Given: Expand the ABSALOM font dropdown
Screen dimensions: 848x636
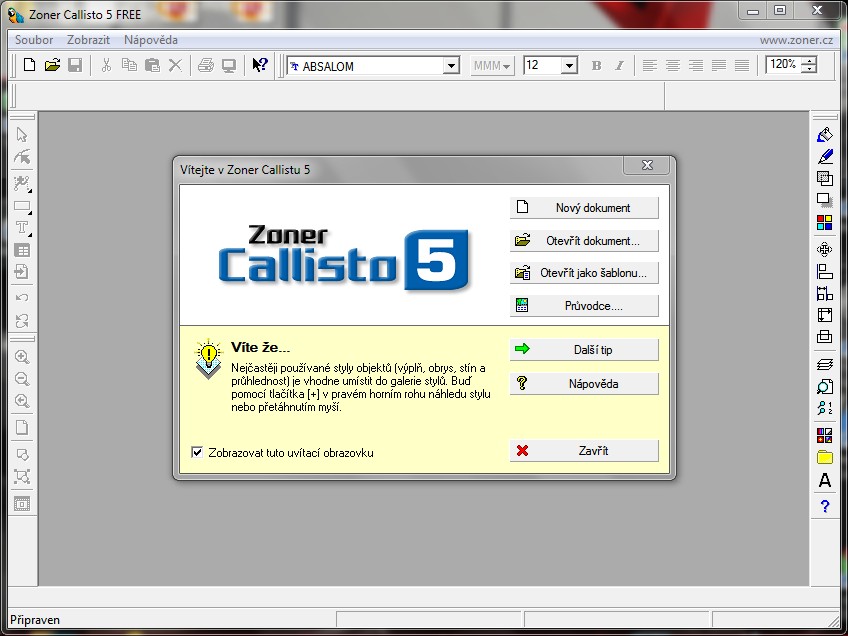Looking at the screenshot, I should 450,66.
